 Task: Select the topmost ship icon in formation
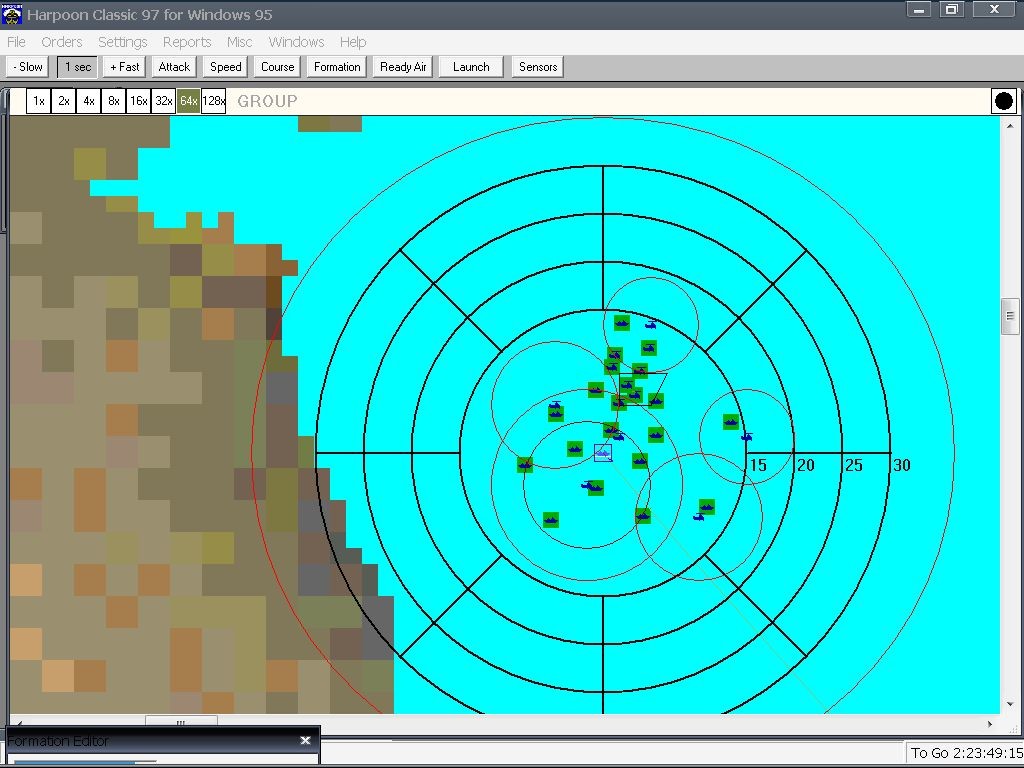(x=622, y=323)
